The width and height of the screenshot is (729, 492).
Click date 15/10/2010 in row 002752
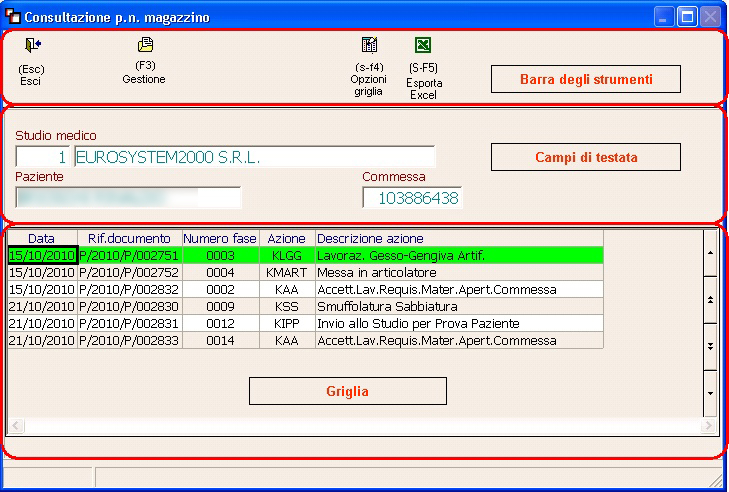pos(42,273)
